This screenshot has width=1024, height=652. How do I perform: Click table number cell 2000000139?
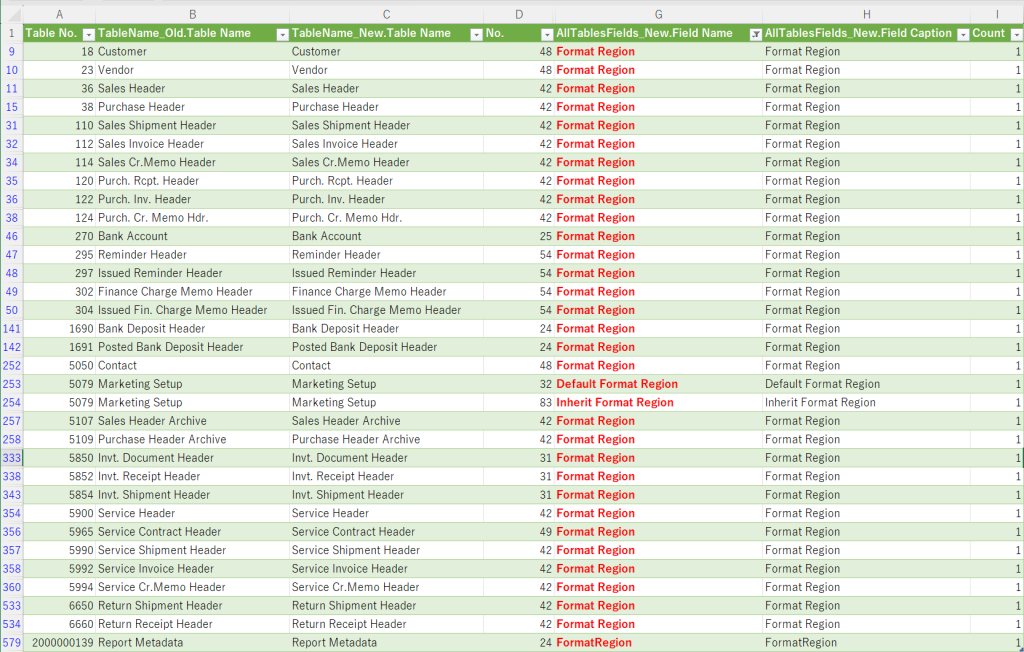coord(59,643)
